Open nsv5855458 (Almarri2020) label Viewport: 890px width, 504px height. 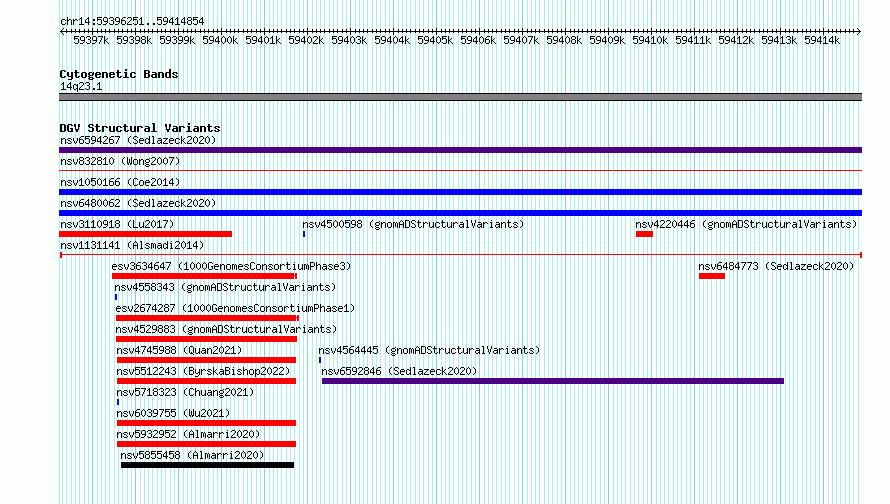[x=192, y=455]
